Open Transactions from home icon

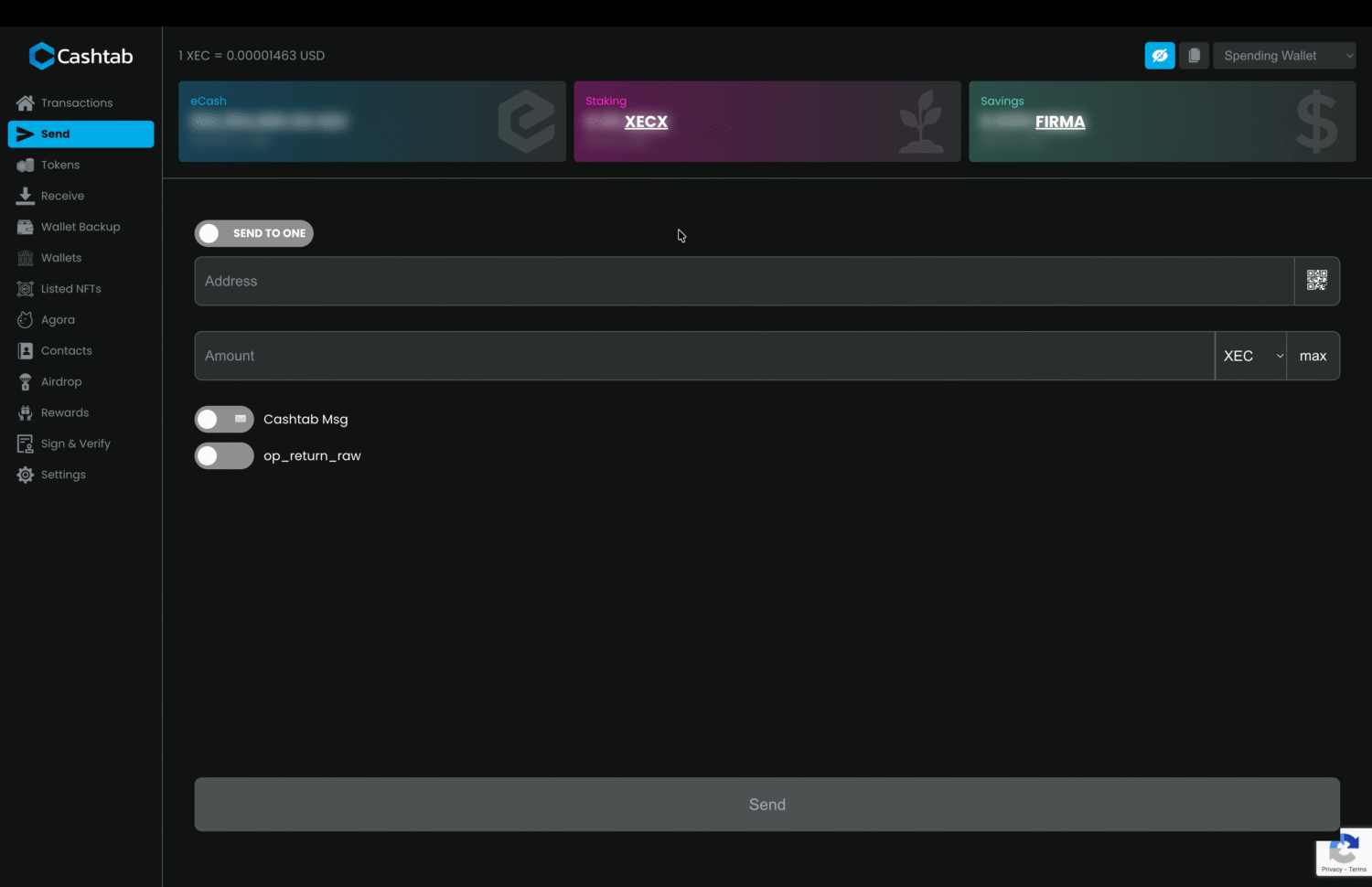coord(26,103)
